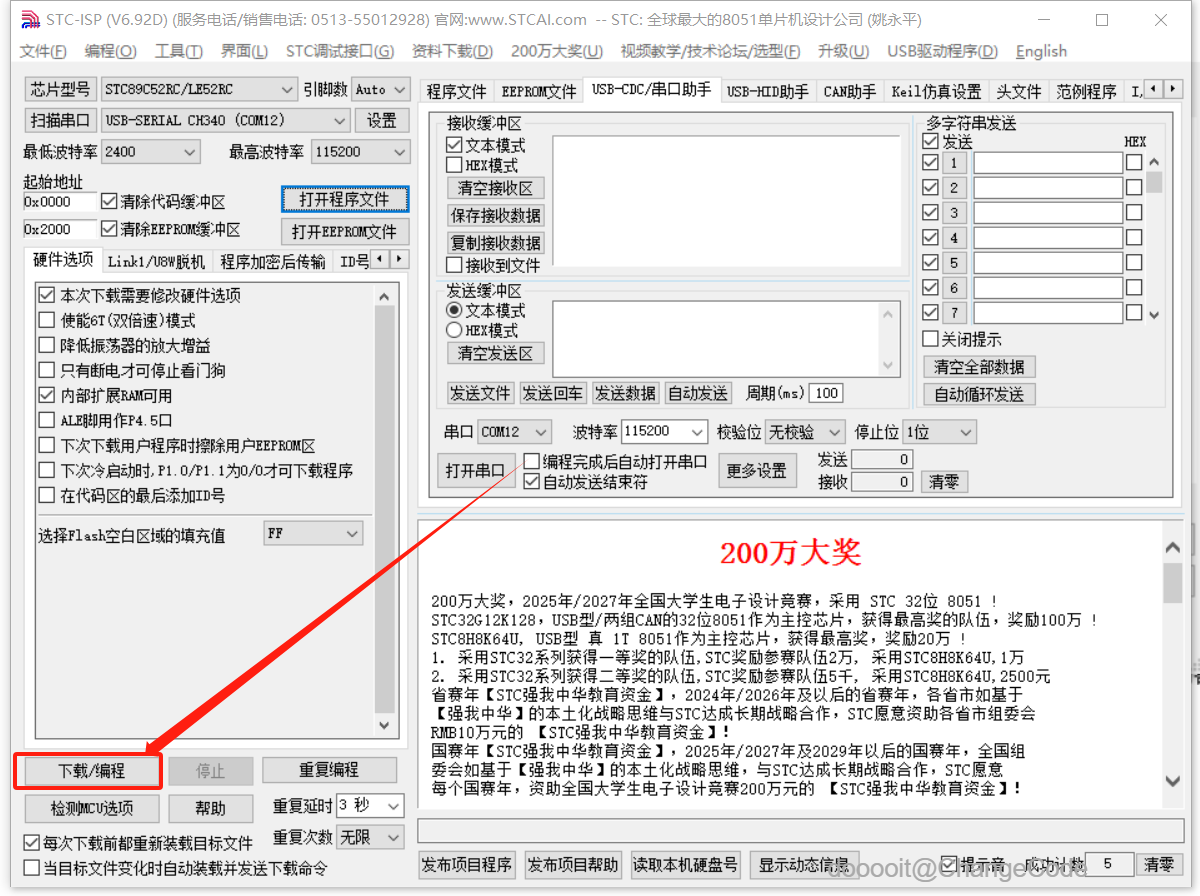Enable 编程完成后自动打开串口 option
This screenshot has height=896, width=1200.
533,461
